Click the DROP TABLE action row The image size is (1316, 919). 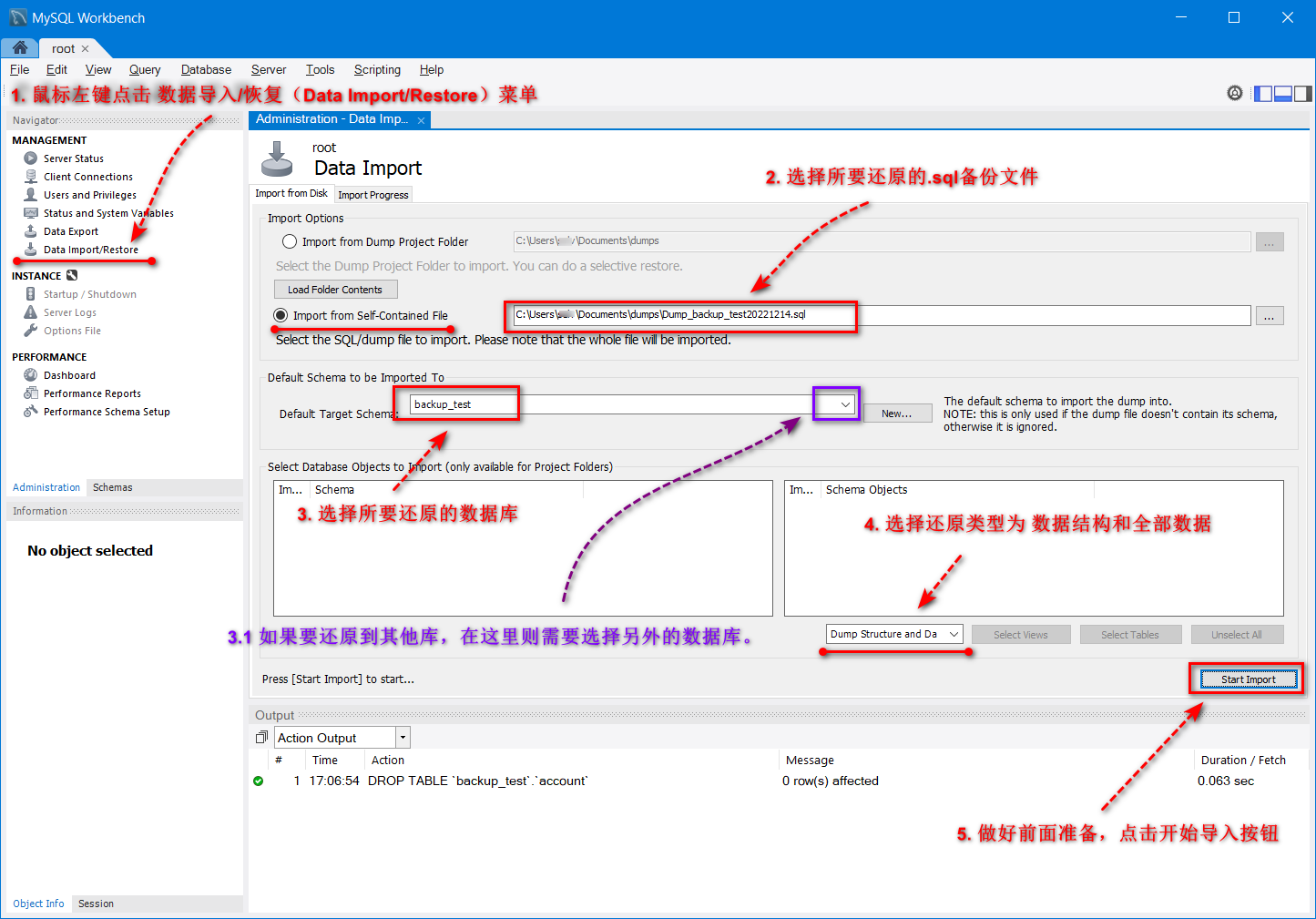pyautogui.click(x=779, y=781)
